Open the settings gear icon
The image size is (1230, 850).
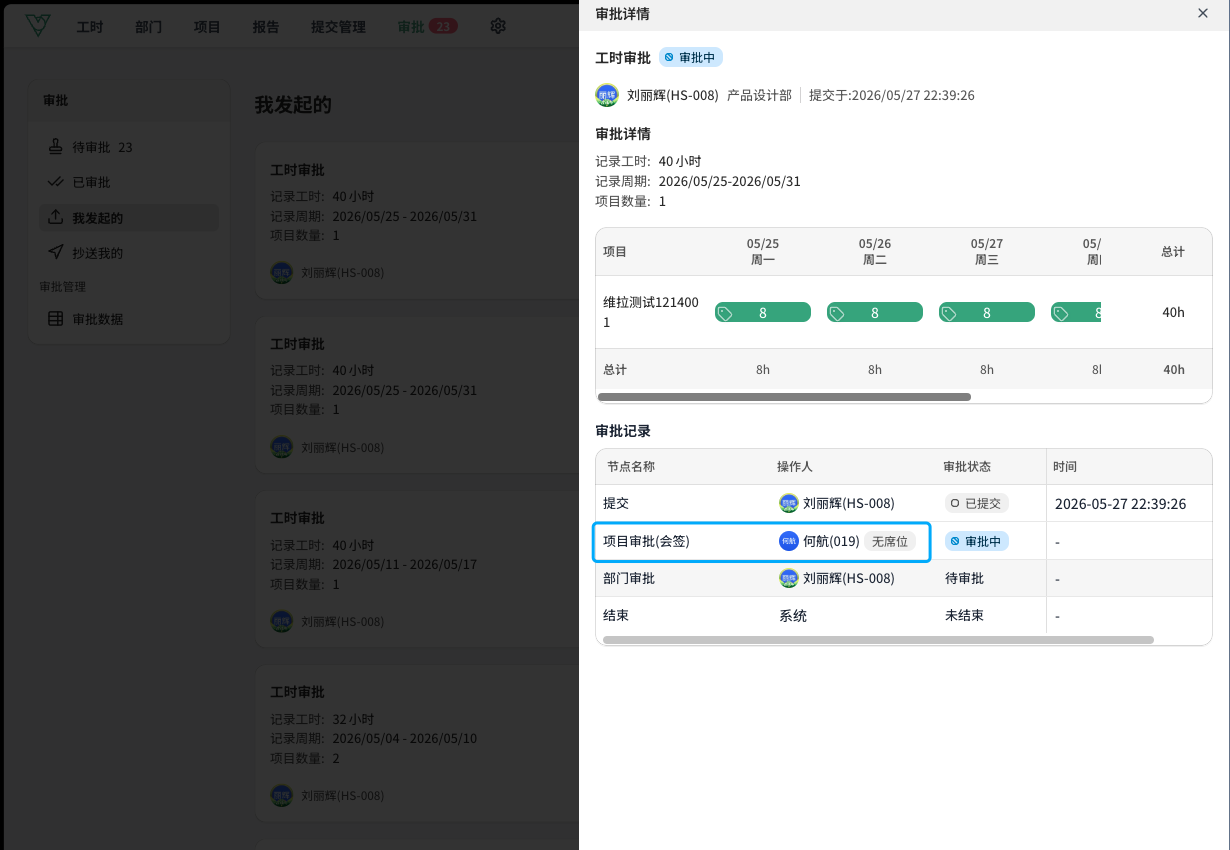pos(498,26)
